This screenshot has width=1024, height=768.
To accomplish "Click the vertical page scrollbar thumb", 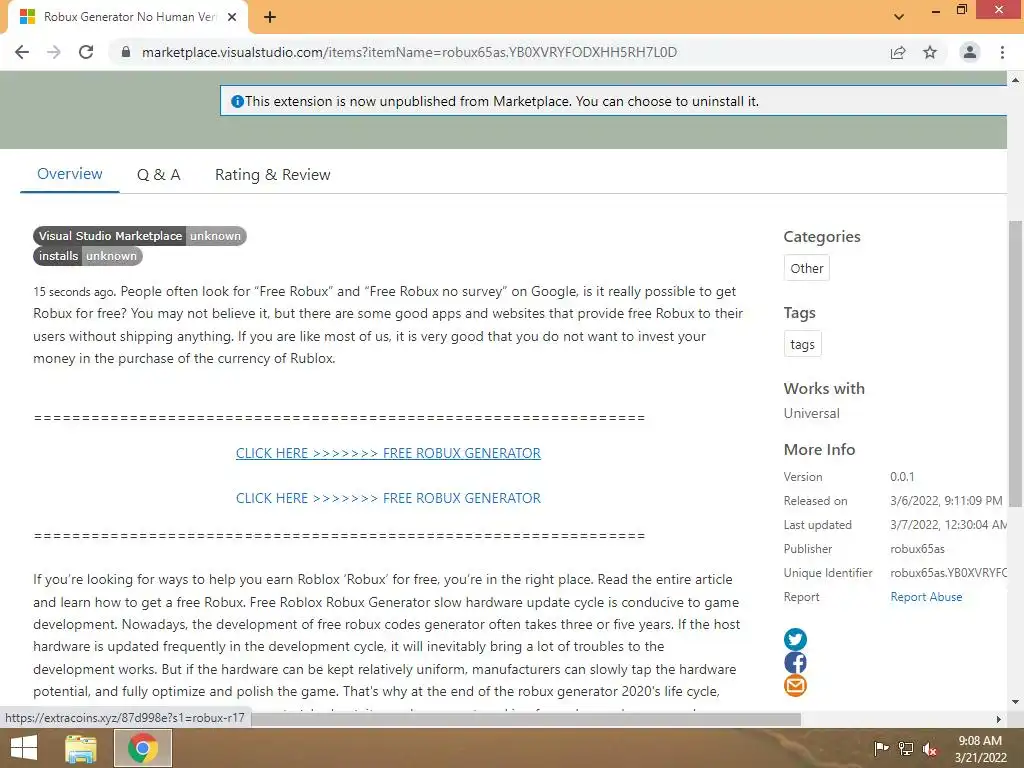I will pyautogui.click(x=1015, y=363).
